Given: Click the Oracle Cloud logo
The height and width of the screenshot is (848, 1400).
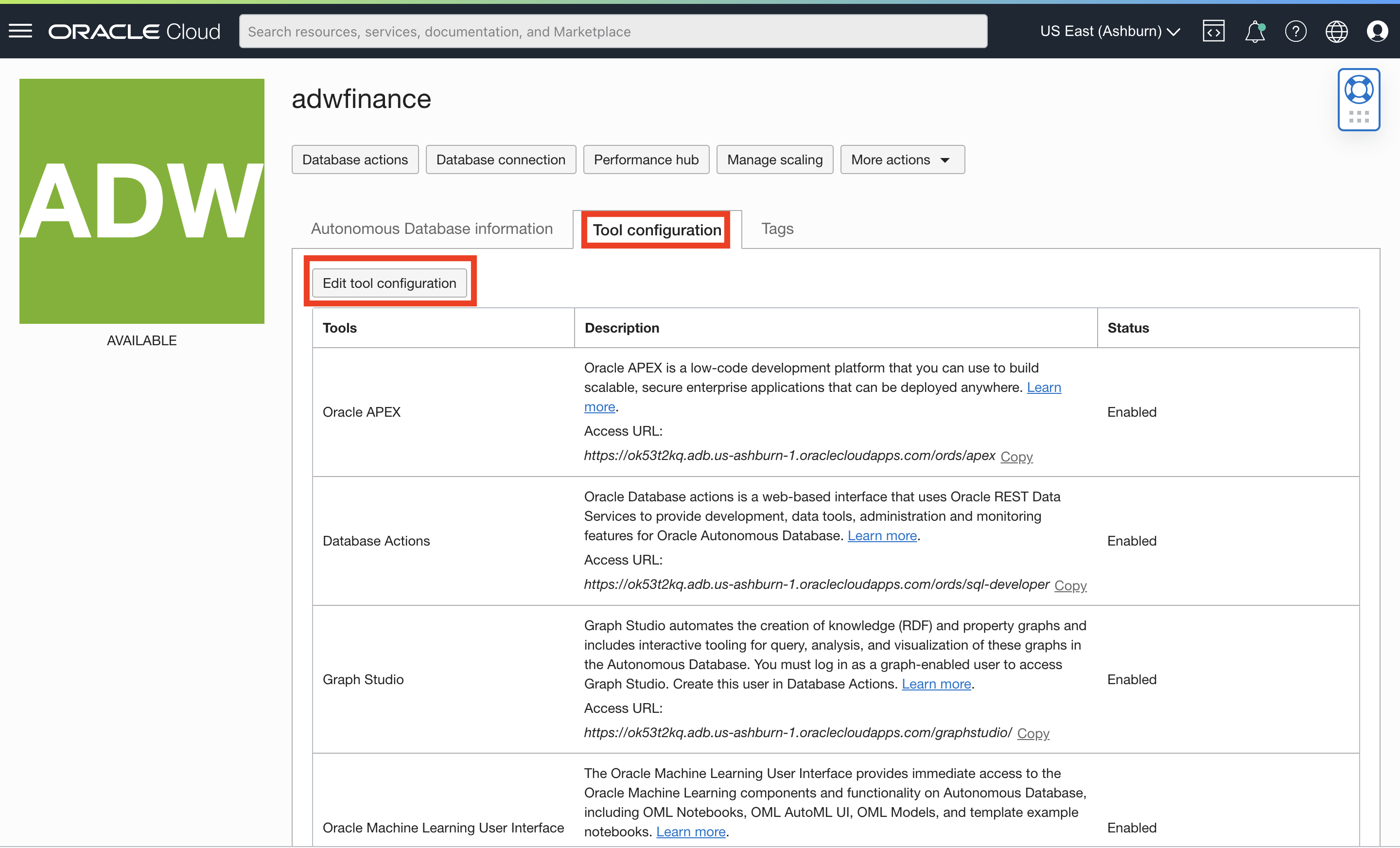Looking at the screenshot, I should (134, 31).
